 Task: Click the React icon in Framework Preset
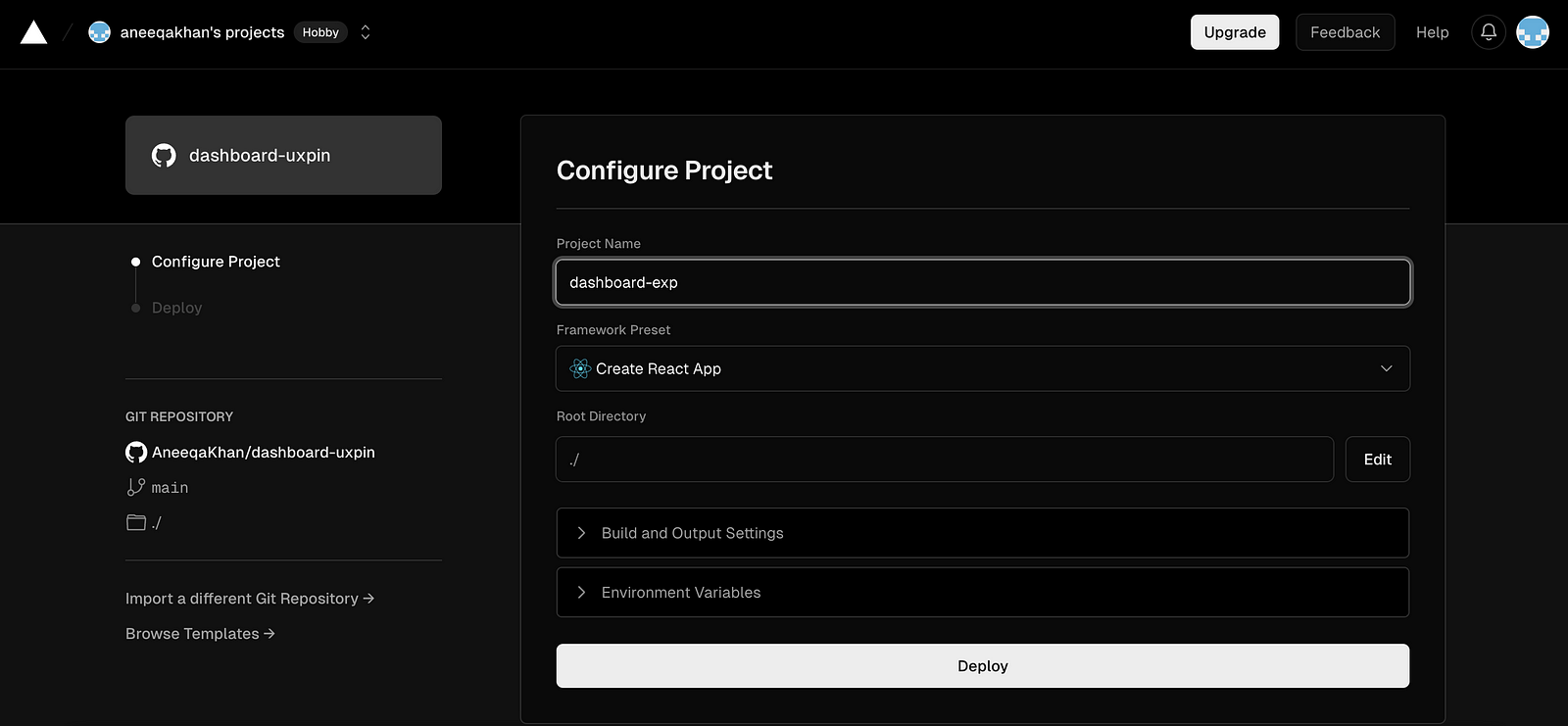pos(580,368)
